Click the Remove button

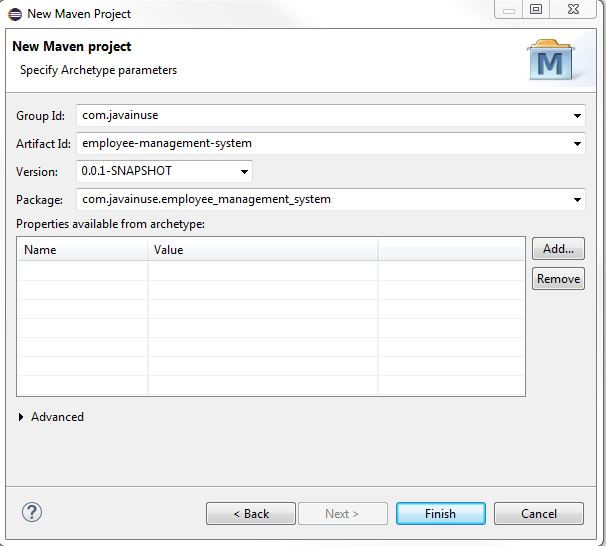pyautogui.click(x=558, y=279)
